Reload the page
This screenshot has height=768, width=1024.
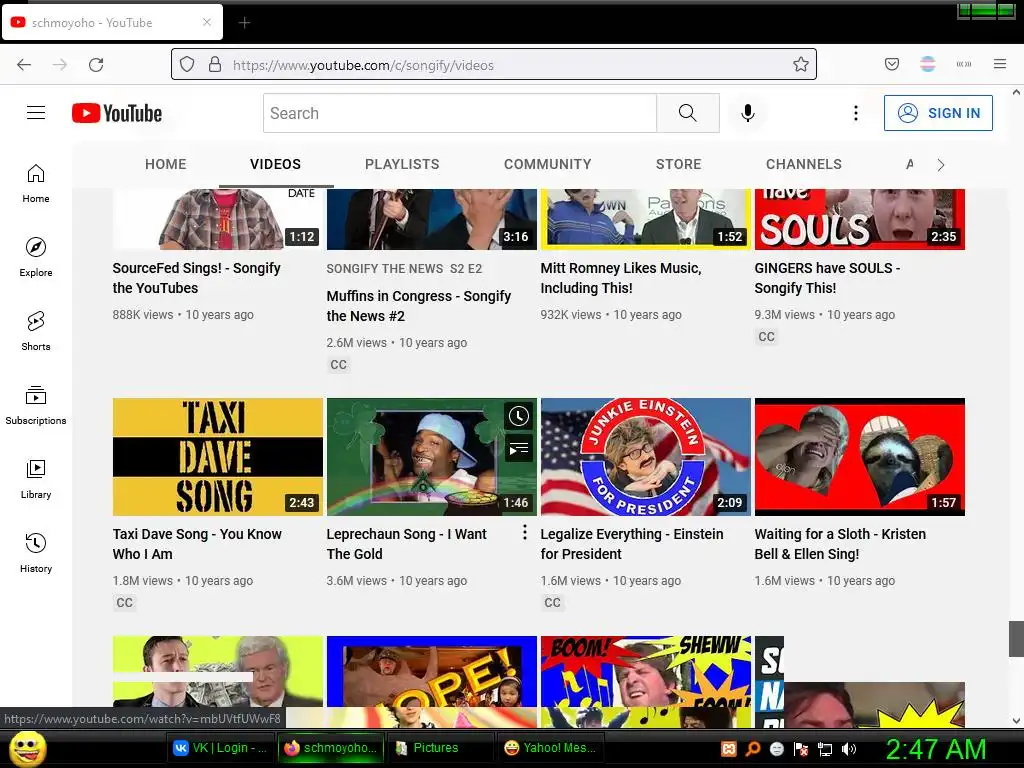point(96,65)
